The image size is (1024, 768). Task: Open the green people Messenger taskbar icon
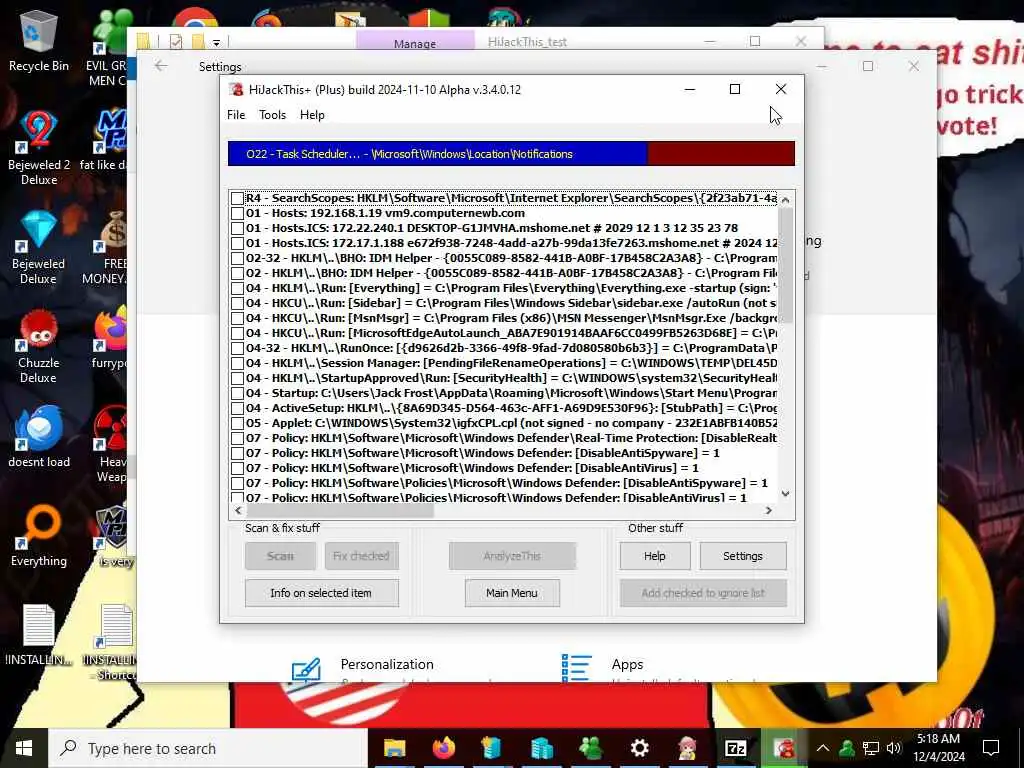tap(591, 748)
